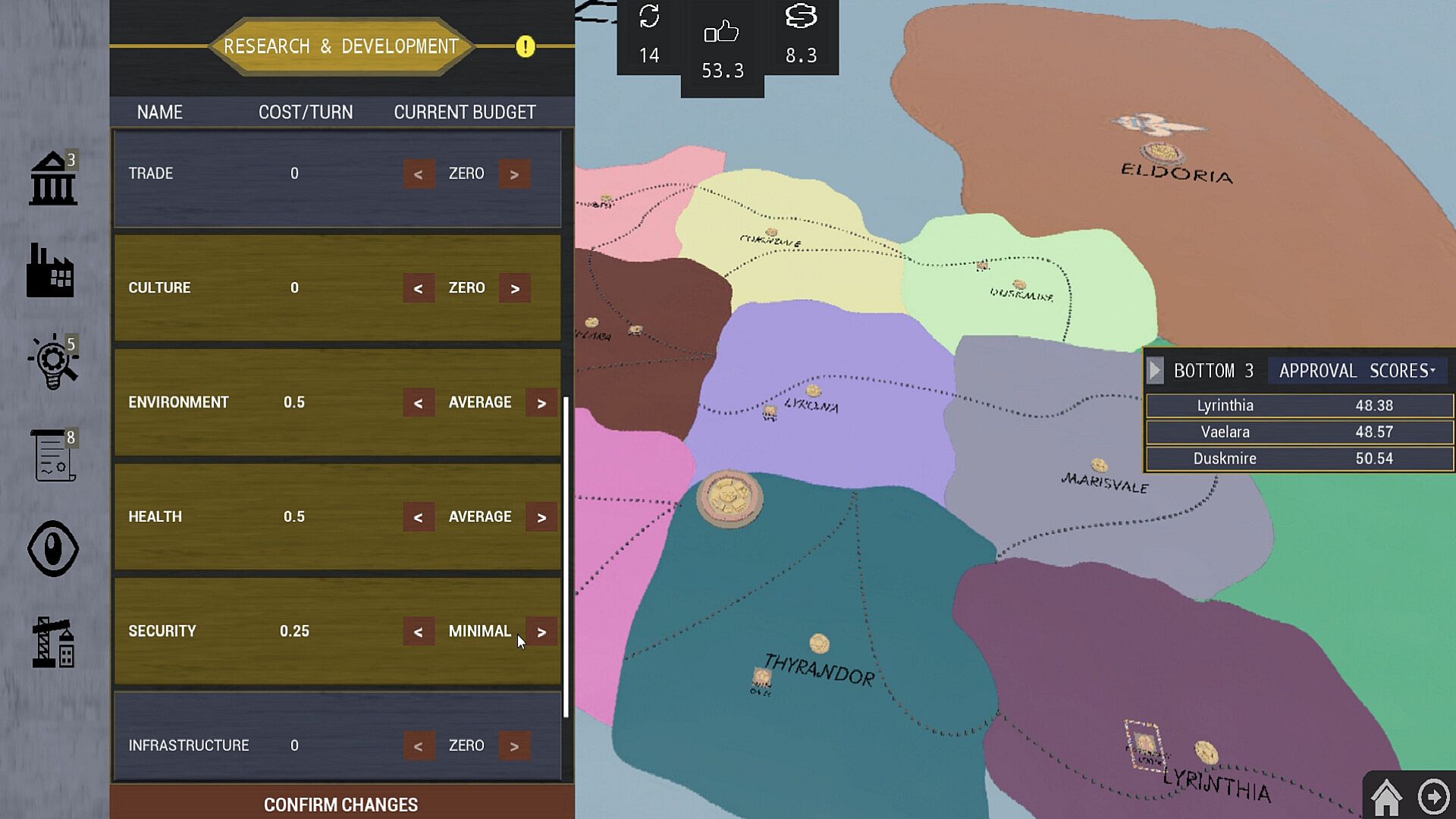Click the next turn arrow icon

tap(1433, 797)
